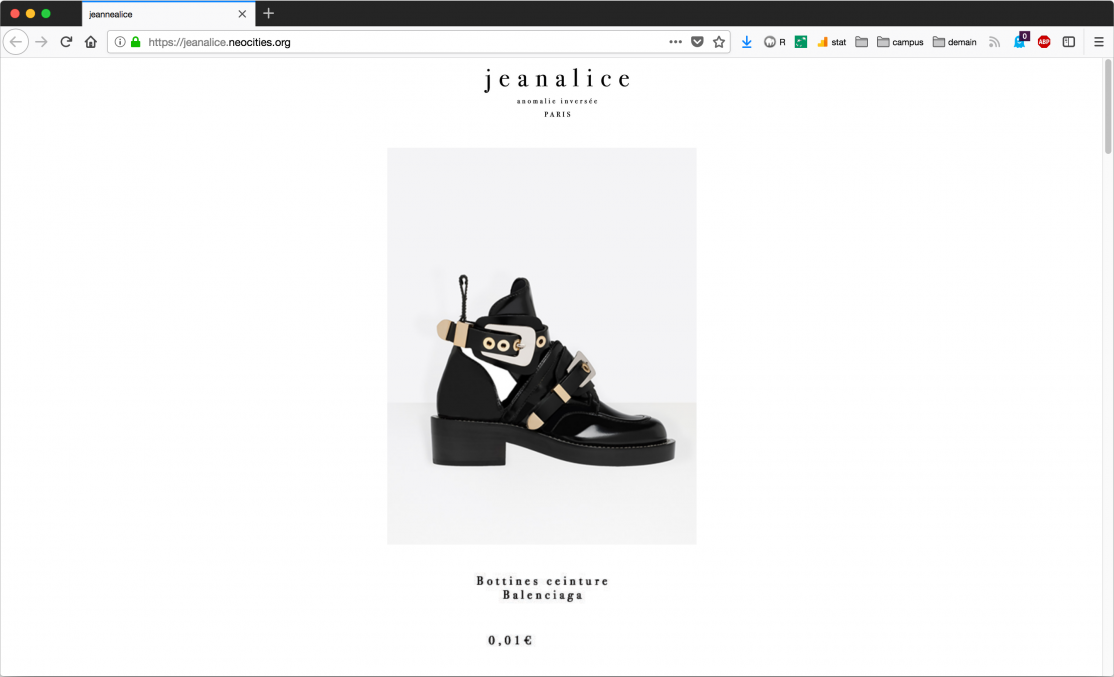Reload the current page

point(66,42)
